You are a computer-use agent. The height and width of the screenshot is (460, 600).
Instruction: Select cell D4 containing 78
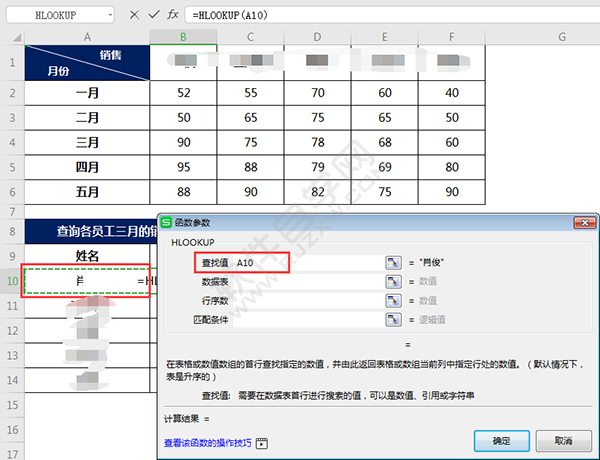pyautogui.click(x=317, y=142)
